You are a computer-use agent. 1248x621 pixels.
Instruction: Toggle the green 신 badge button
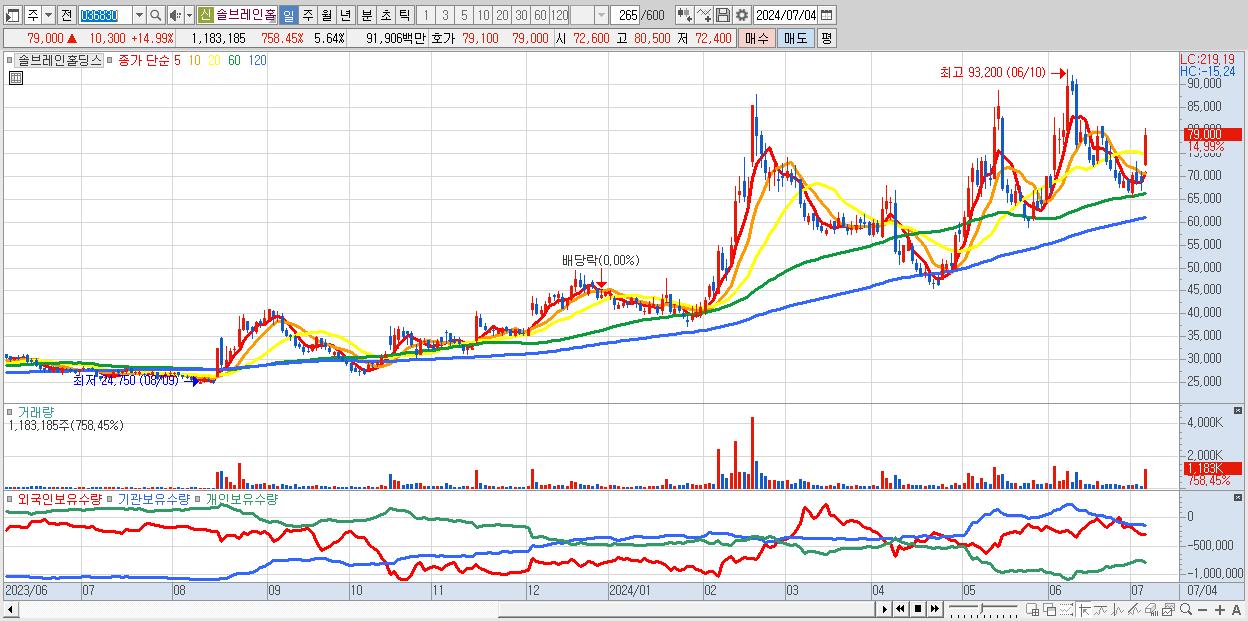(x=205, y=15)
